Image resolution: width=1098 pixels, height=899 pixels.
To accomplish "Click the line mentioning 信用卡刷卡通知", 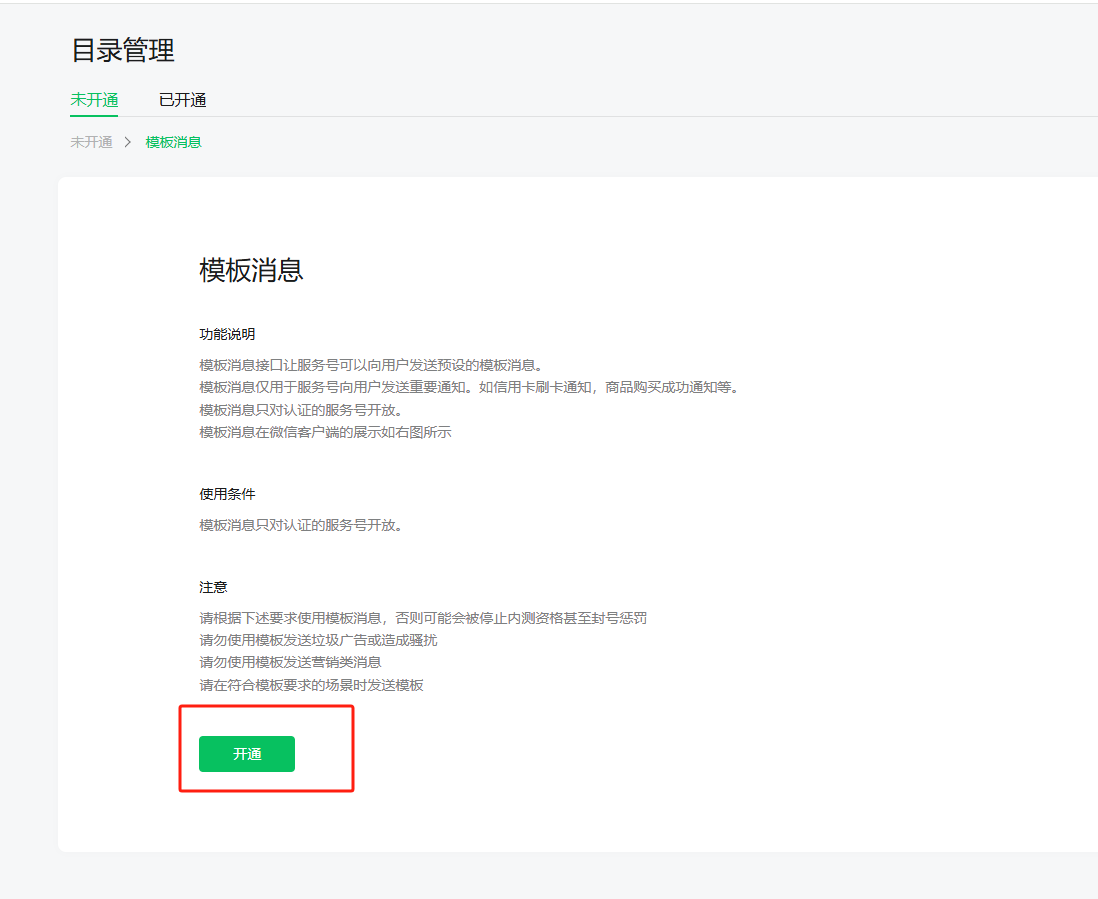I will click(468, 387).
